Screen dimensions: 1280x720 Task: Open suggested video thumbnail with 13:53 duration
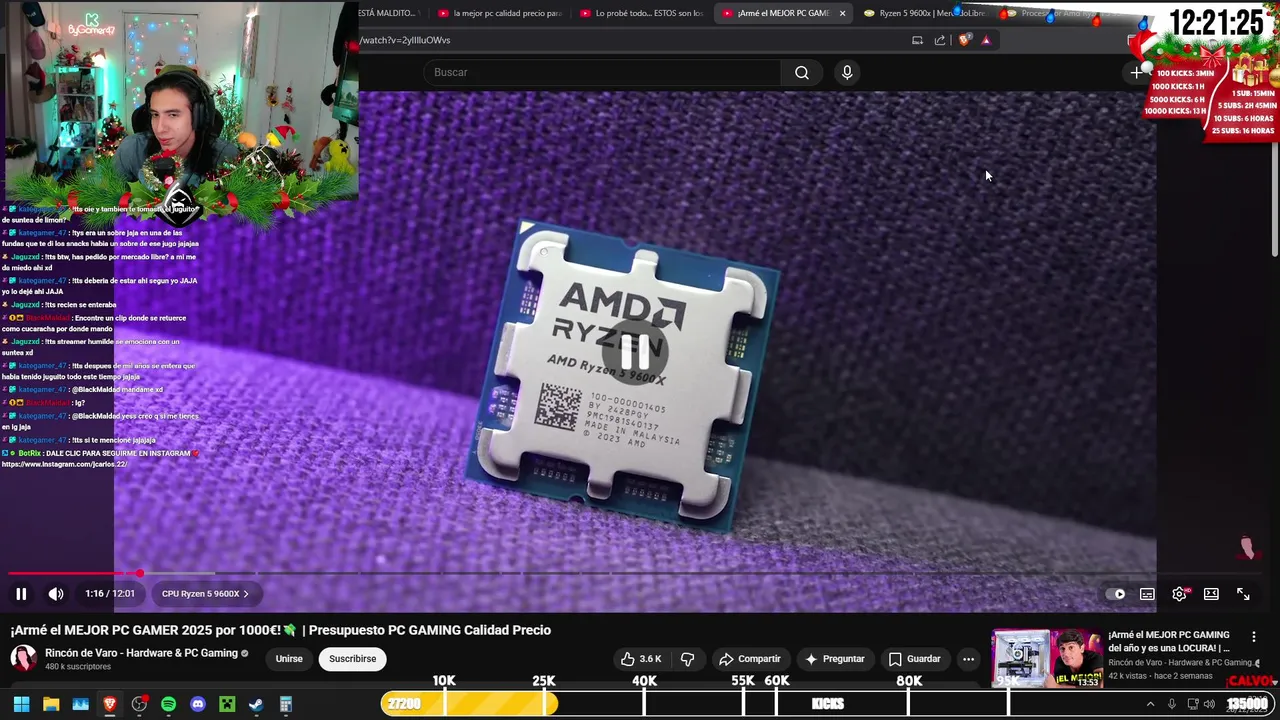[1046, 658]
